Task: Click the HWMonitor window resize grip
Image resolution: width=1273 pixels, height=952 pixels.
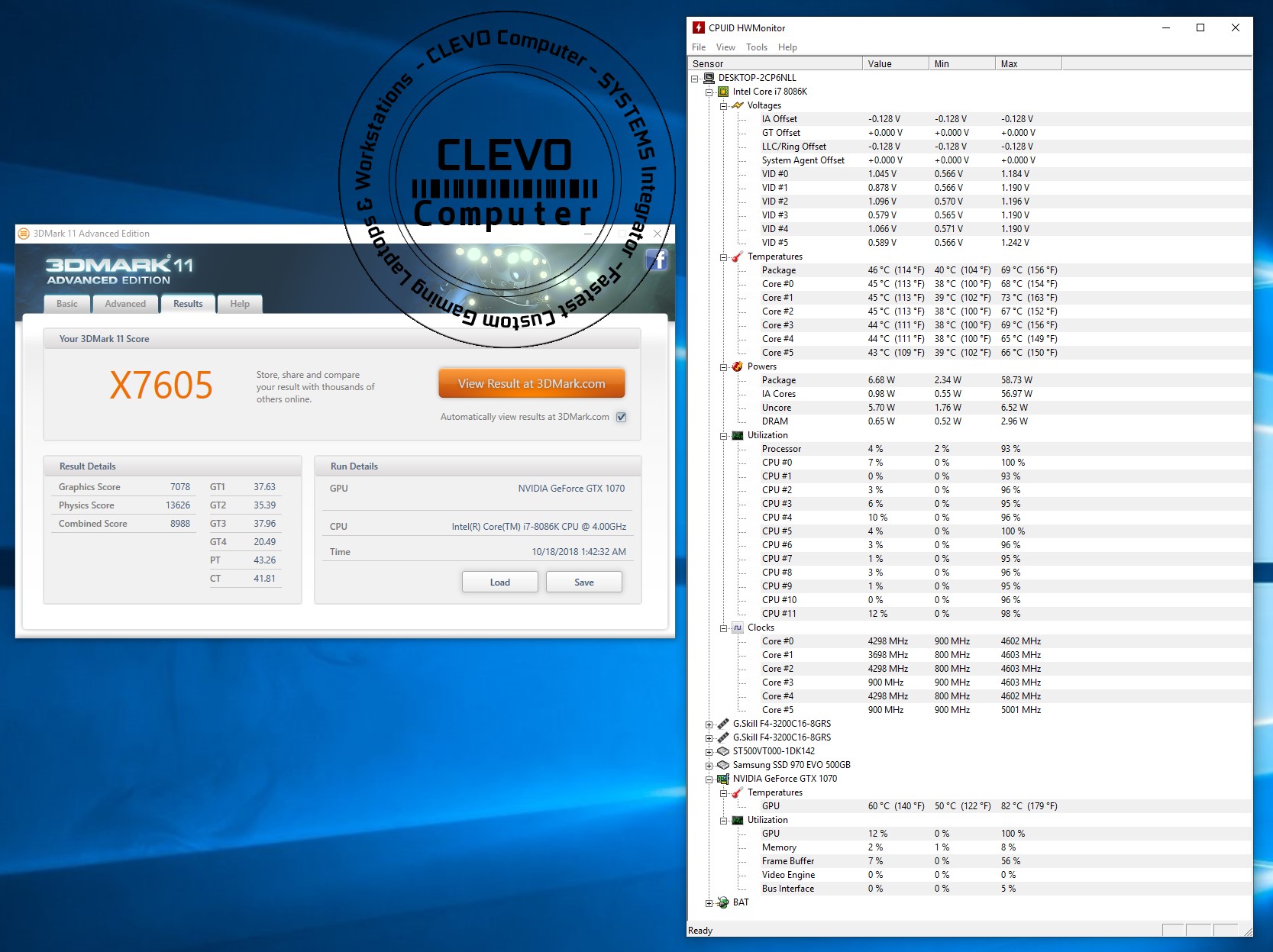Action: (x=1247, y=931)
